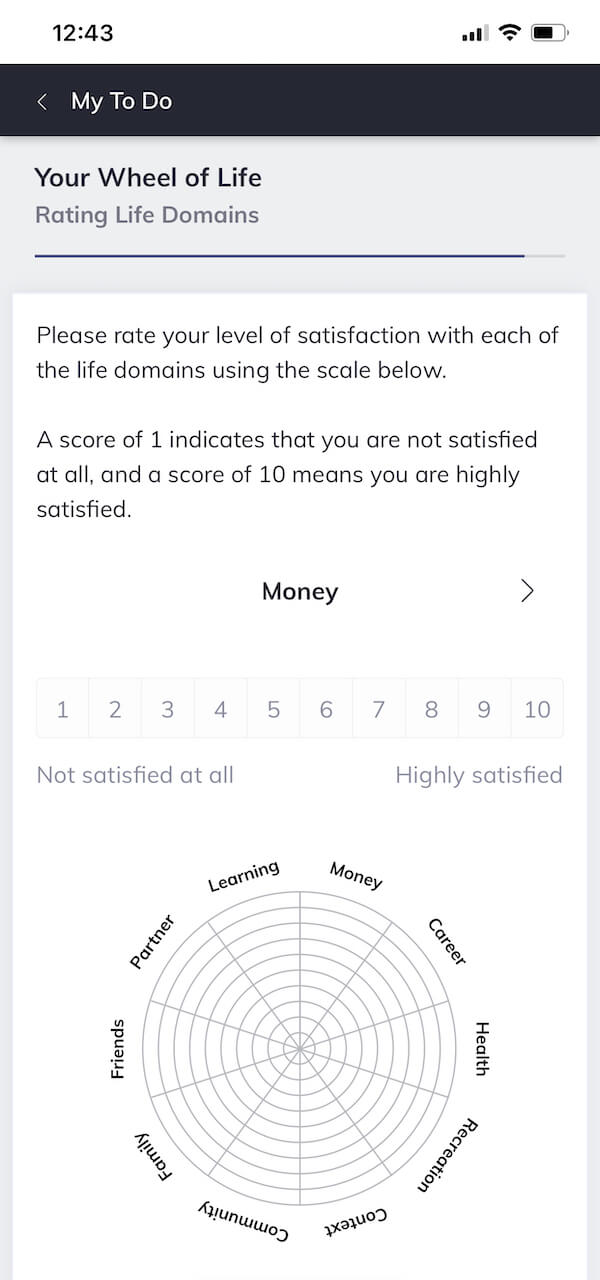Select score 3 on the scale

coord(168,709)
